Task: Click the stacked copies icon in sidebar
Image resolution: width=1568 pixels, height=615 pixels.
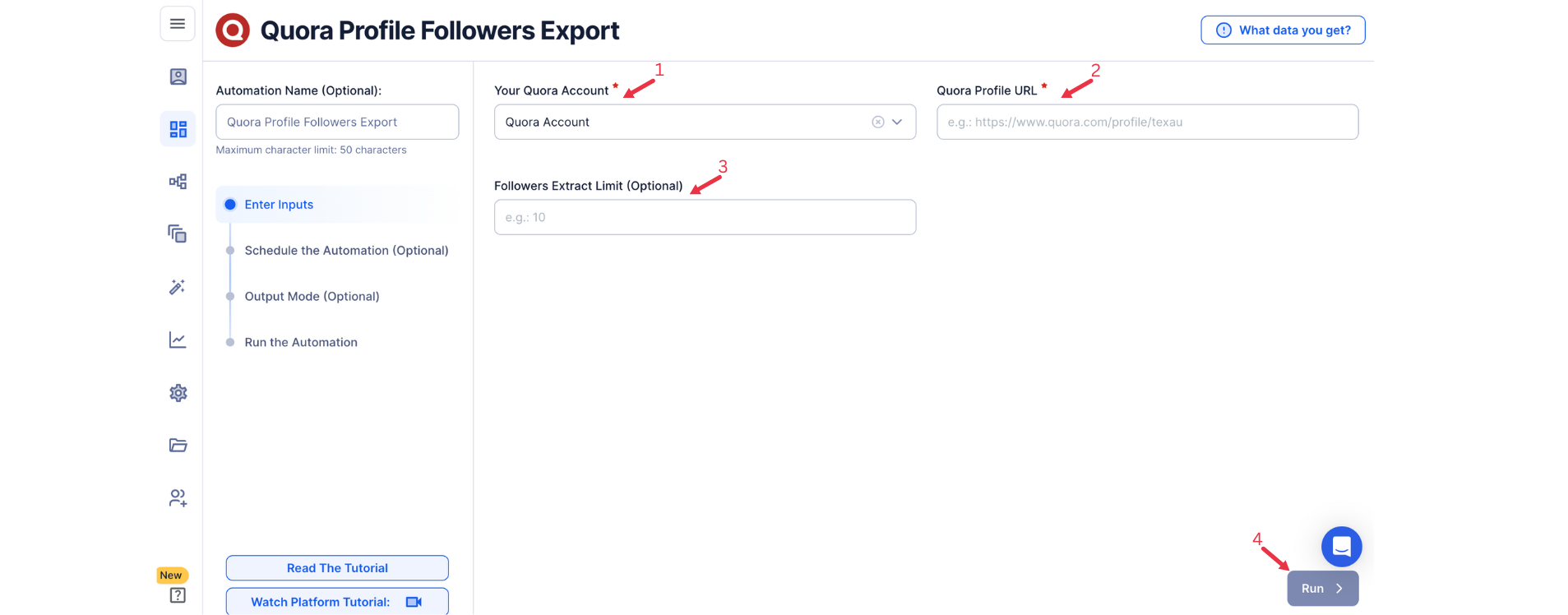Action: pos(178,234)
